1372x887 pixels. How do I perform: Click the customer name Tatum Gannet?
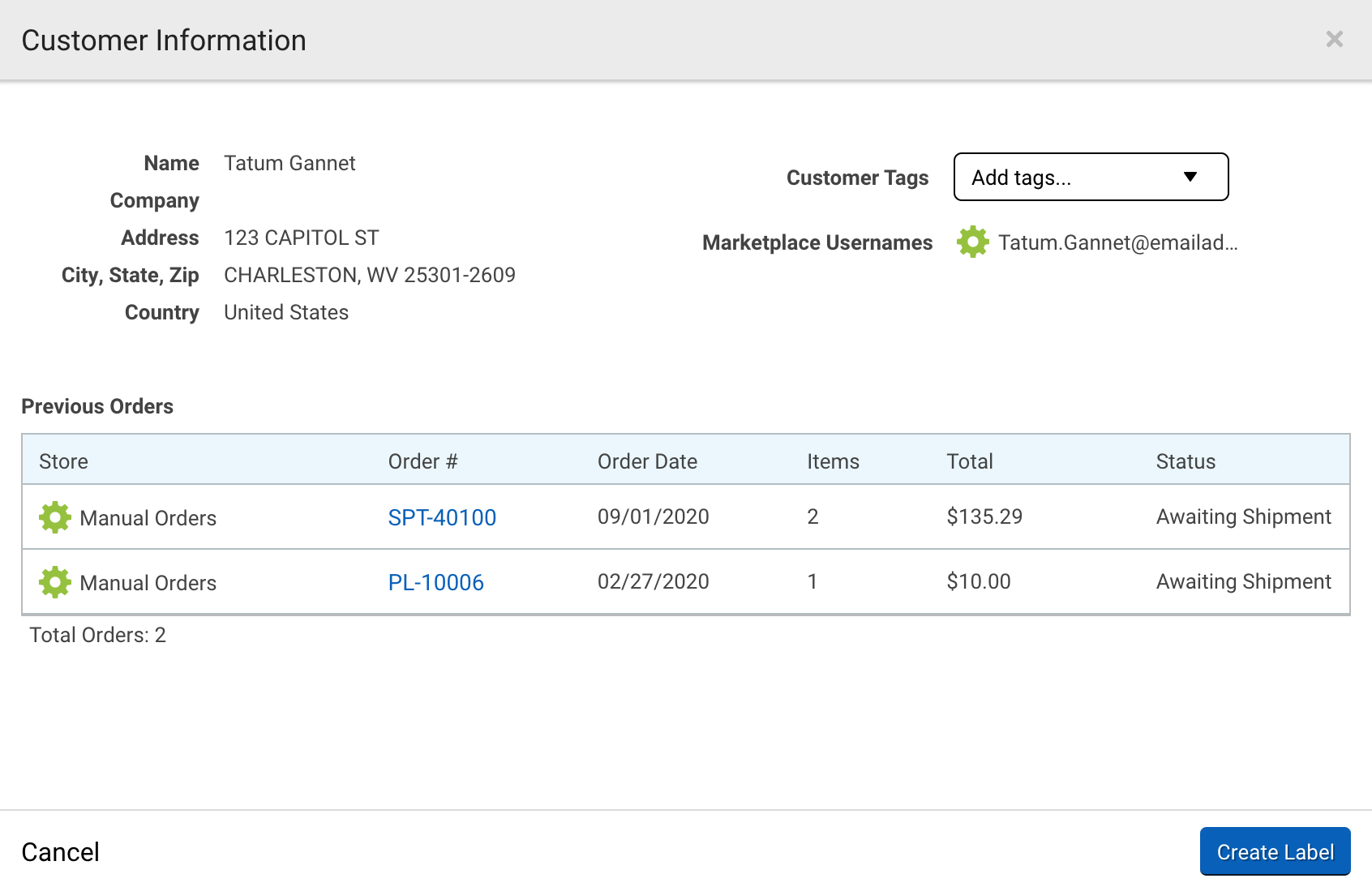289,163
